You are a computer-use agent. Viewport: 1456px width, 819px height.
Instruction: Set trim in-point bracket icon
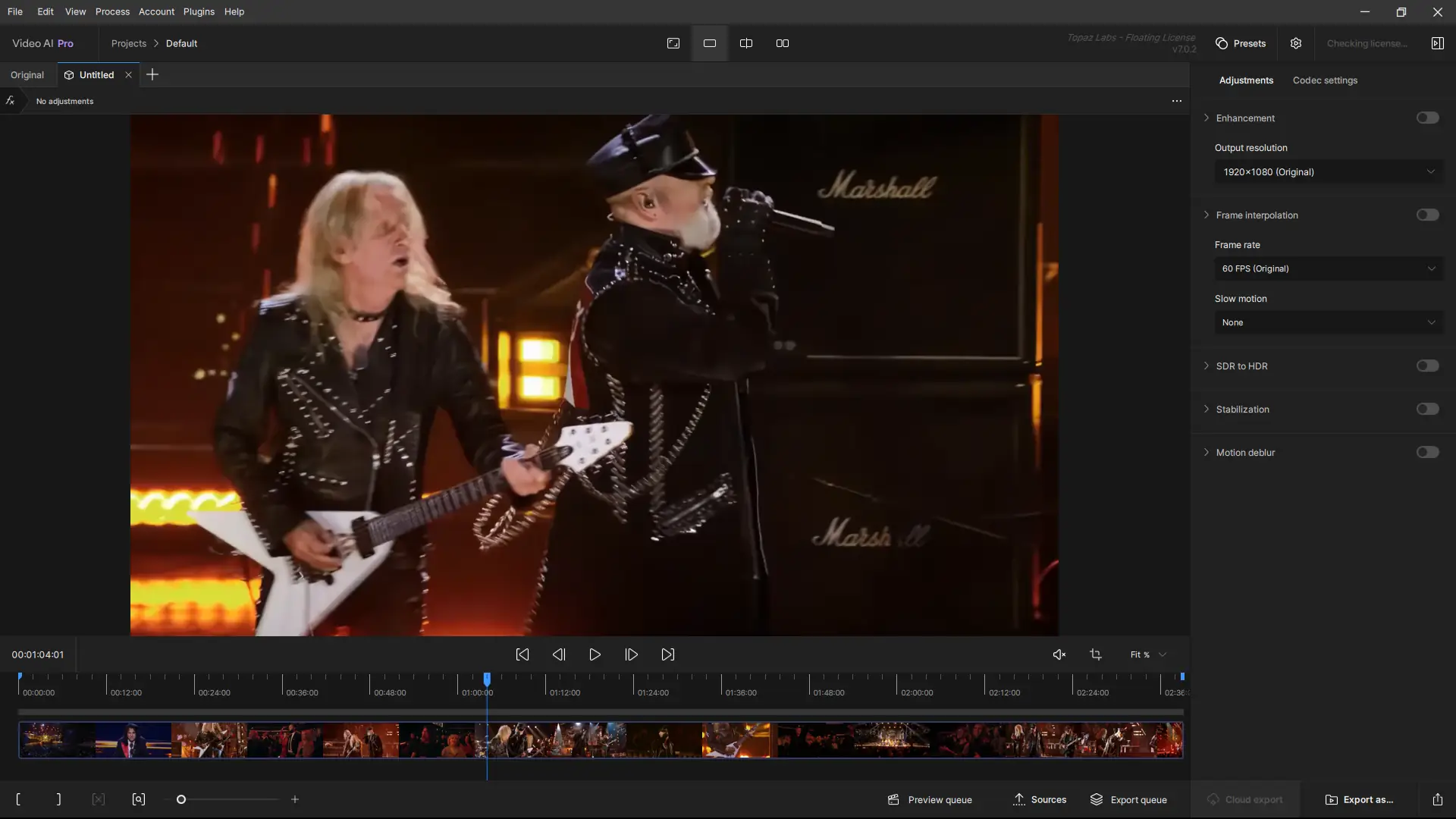(x=18, y=799)
